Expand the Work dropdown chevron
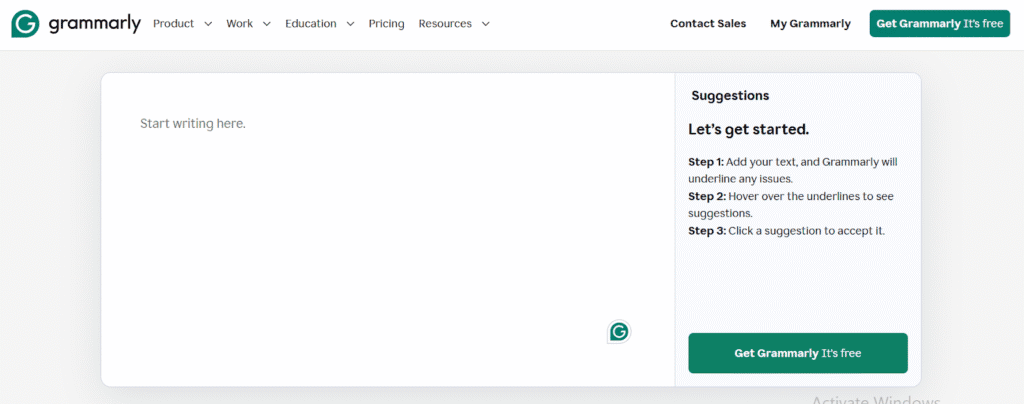The image size is (1024, 404). 267,24
